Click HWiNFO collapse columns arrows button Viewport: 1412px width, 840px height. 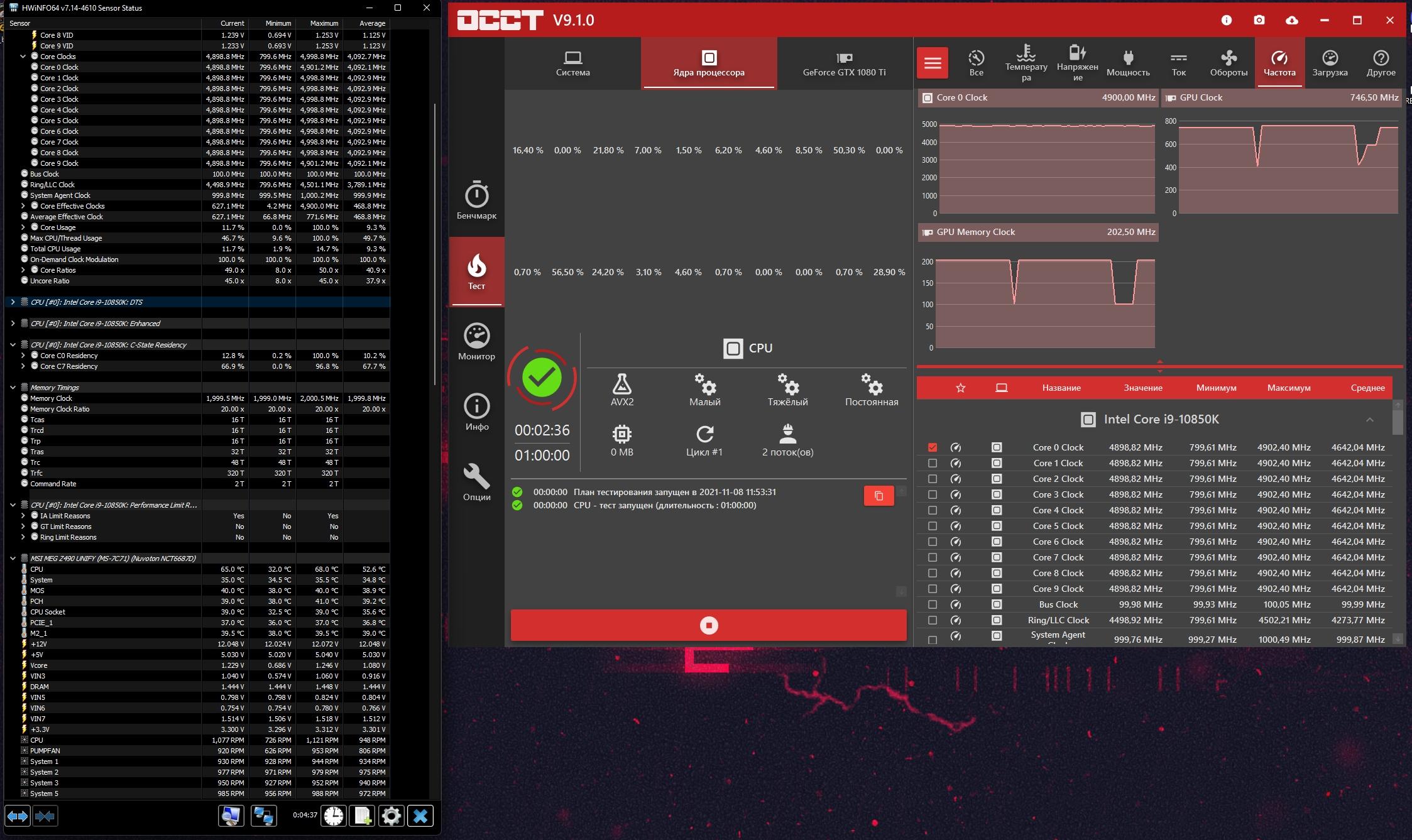pos(45,816)
